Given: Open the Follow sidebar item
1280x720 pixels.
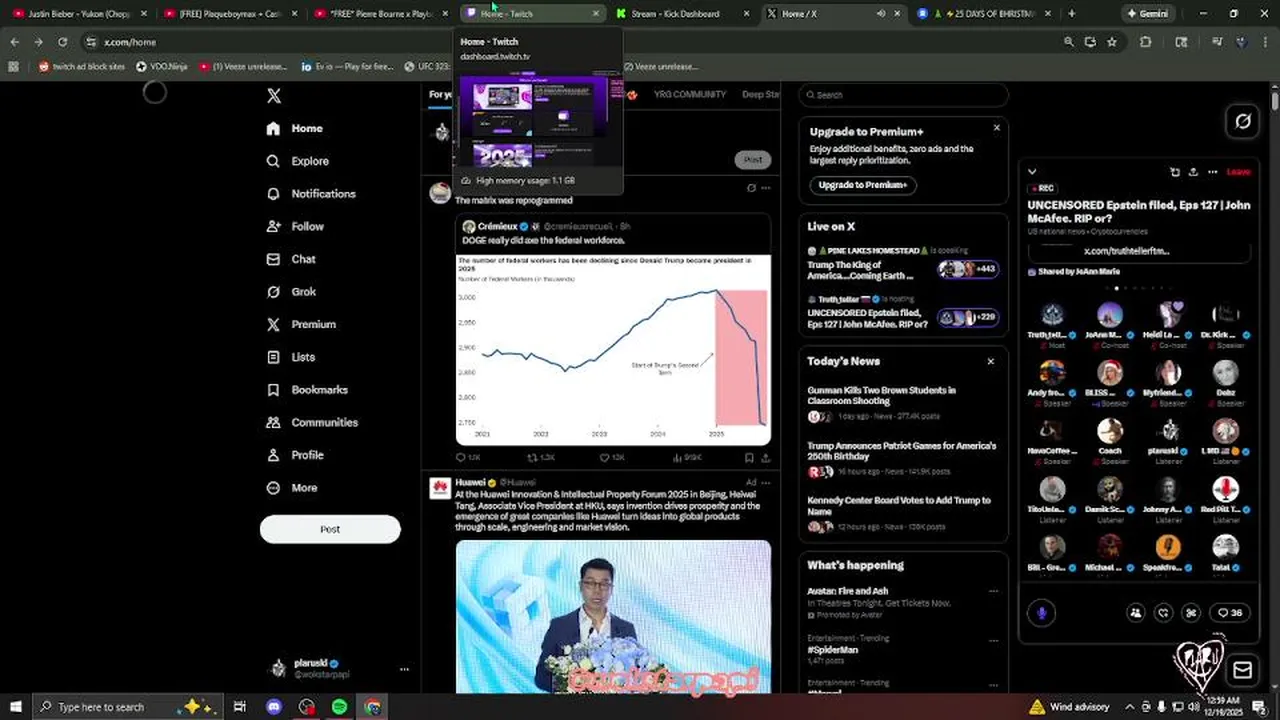Looking at the screenshot, I should coord(295,227).
